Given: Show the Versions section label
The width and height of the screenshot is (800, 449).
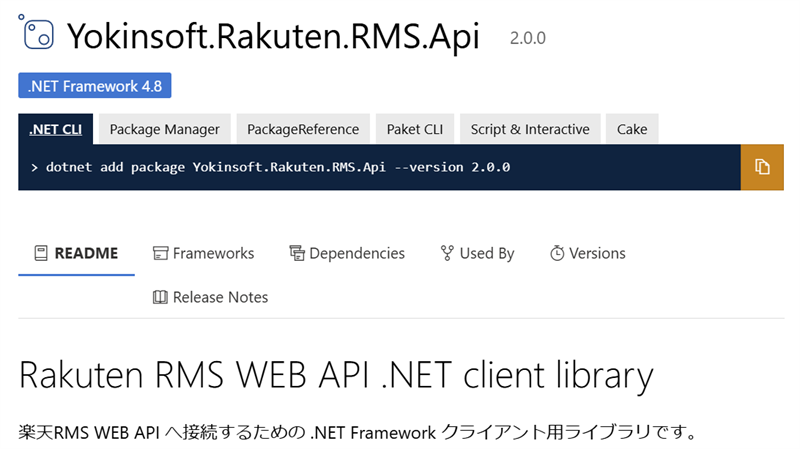Looking at the screenshot, I should coord(597,253).
